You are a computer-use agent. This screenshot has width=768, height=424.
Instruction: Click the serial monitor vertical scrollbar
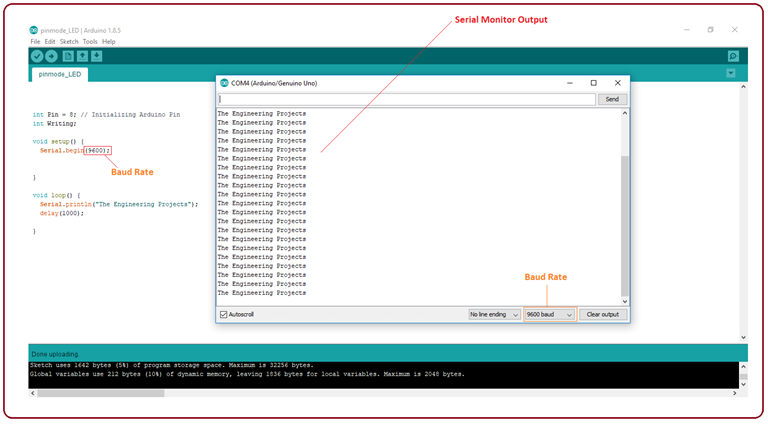coord(625,220)
